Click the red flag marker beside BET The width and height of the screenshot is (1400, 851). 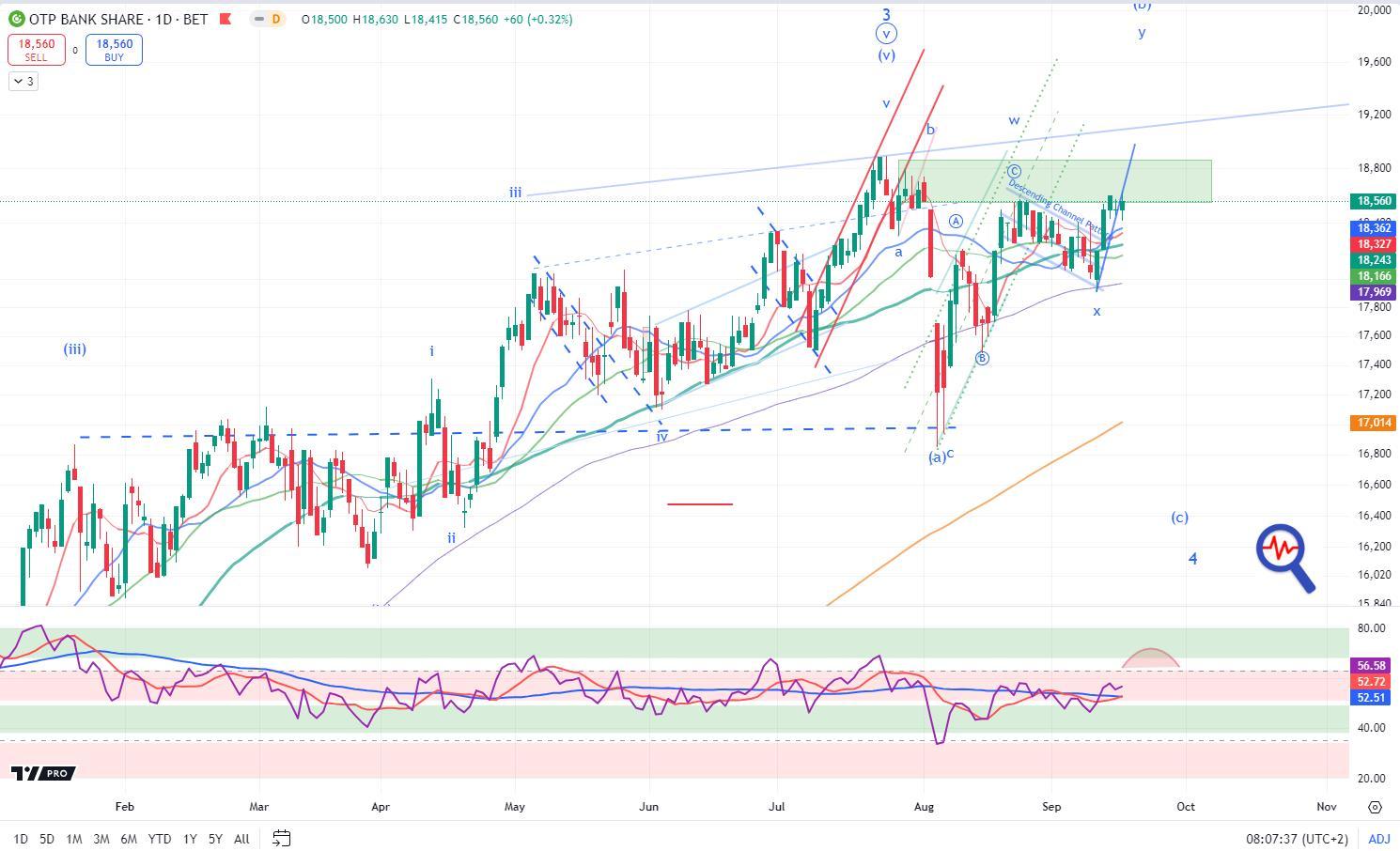click(x=224, y=19)
